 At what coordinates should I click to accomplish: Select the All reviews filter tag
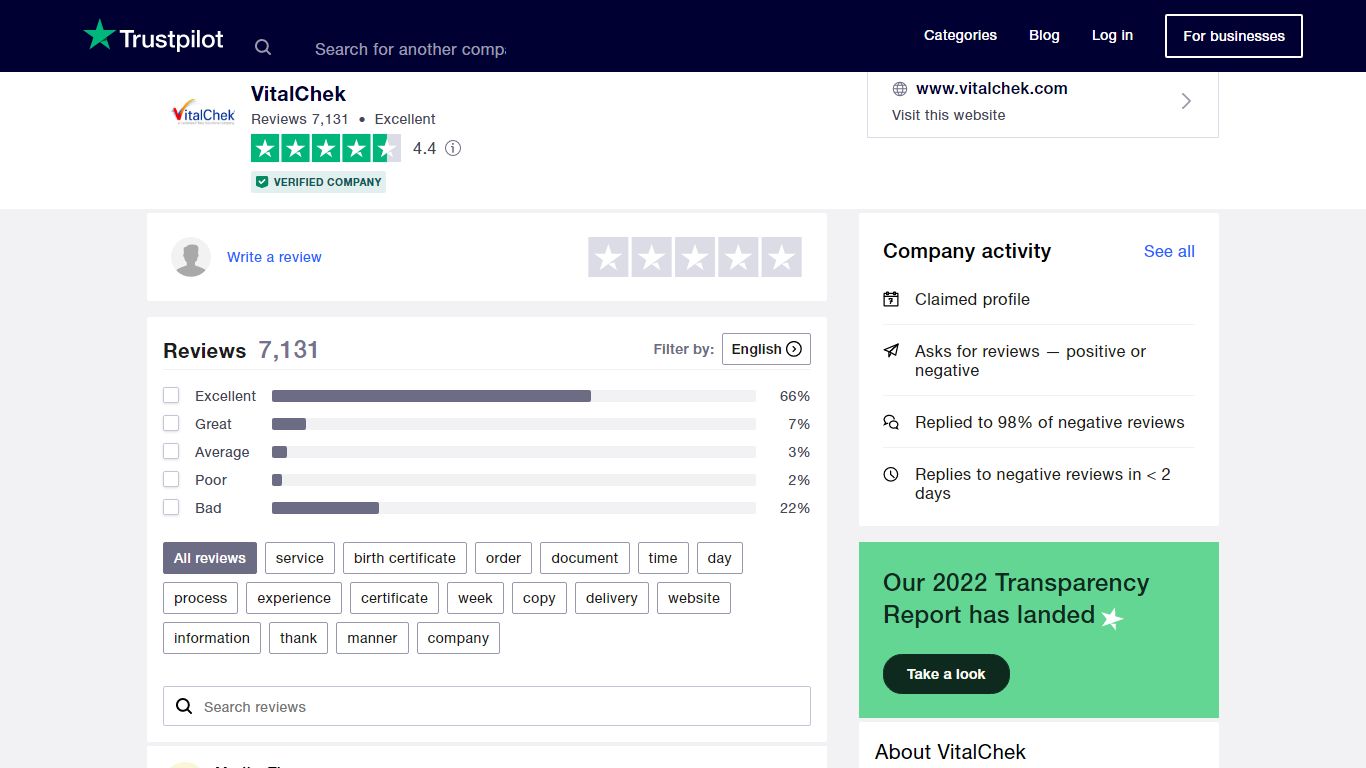[210, 558]
